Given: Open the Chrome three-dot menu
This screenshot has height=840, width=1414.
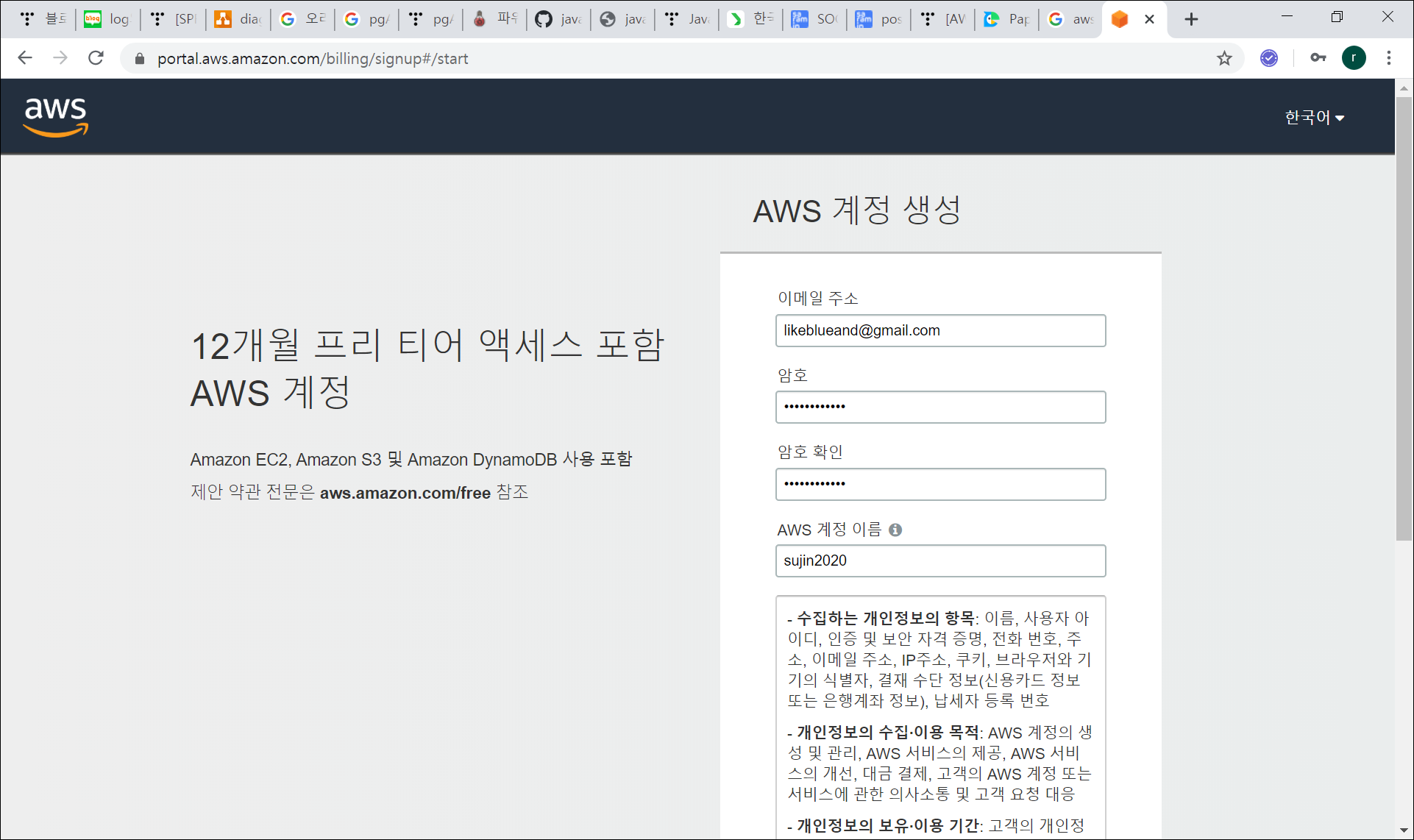Looking at the screenshot, I should (1389, 58).
